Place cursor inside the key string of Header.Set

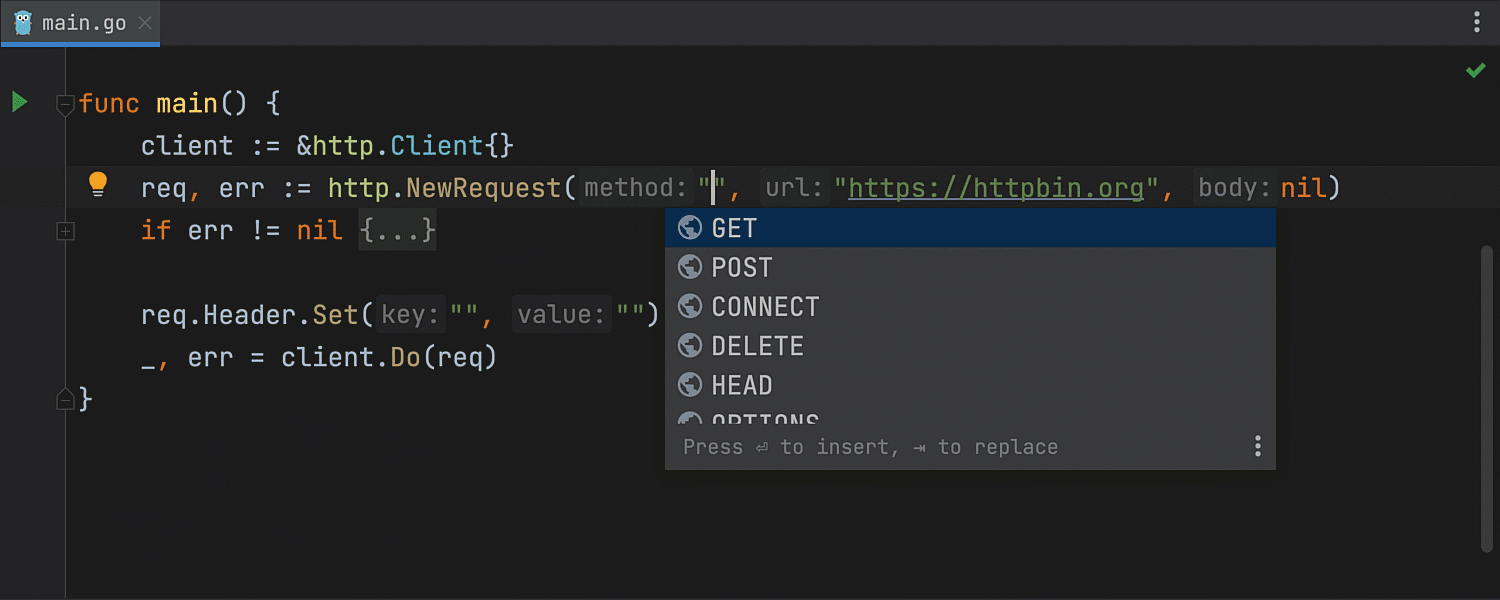(463, 315)
